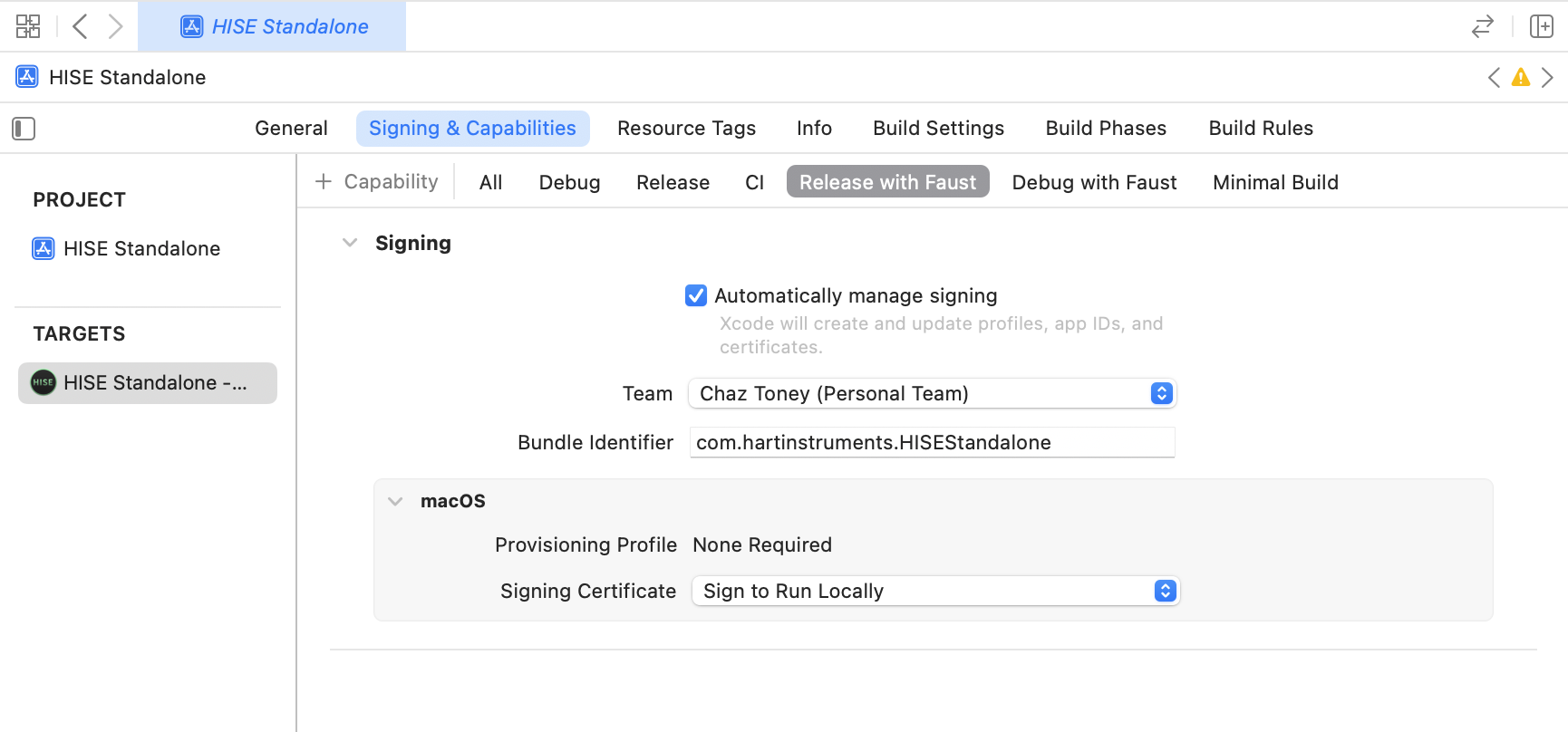Click the Bundle Identifier field
The height and width of the screenshot is (732, 1568).
coord(932,442)
